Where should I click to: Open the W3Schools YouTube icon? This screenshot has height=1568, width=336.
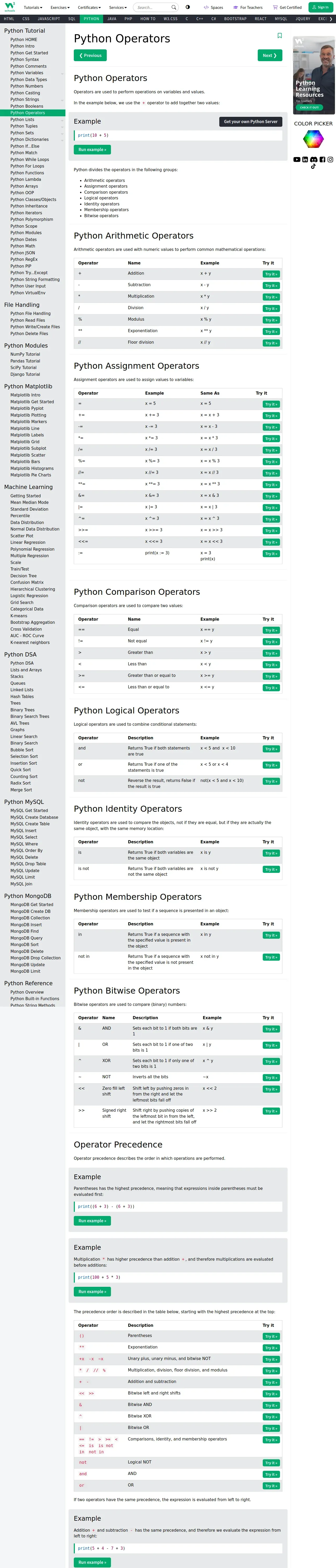pyautogui.click(x=296, y=159)
